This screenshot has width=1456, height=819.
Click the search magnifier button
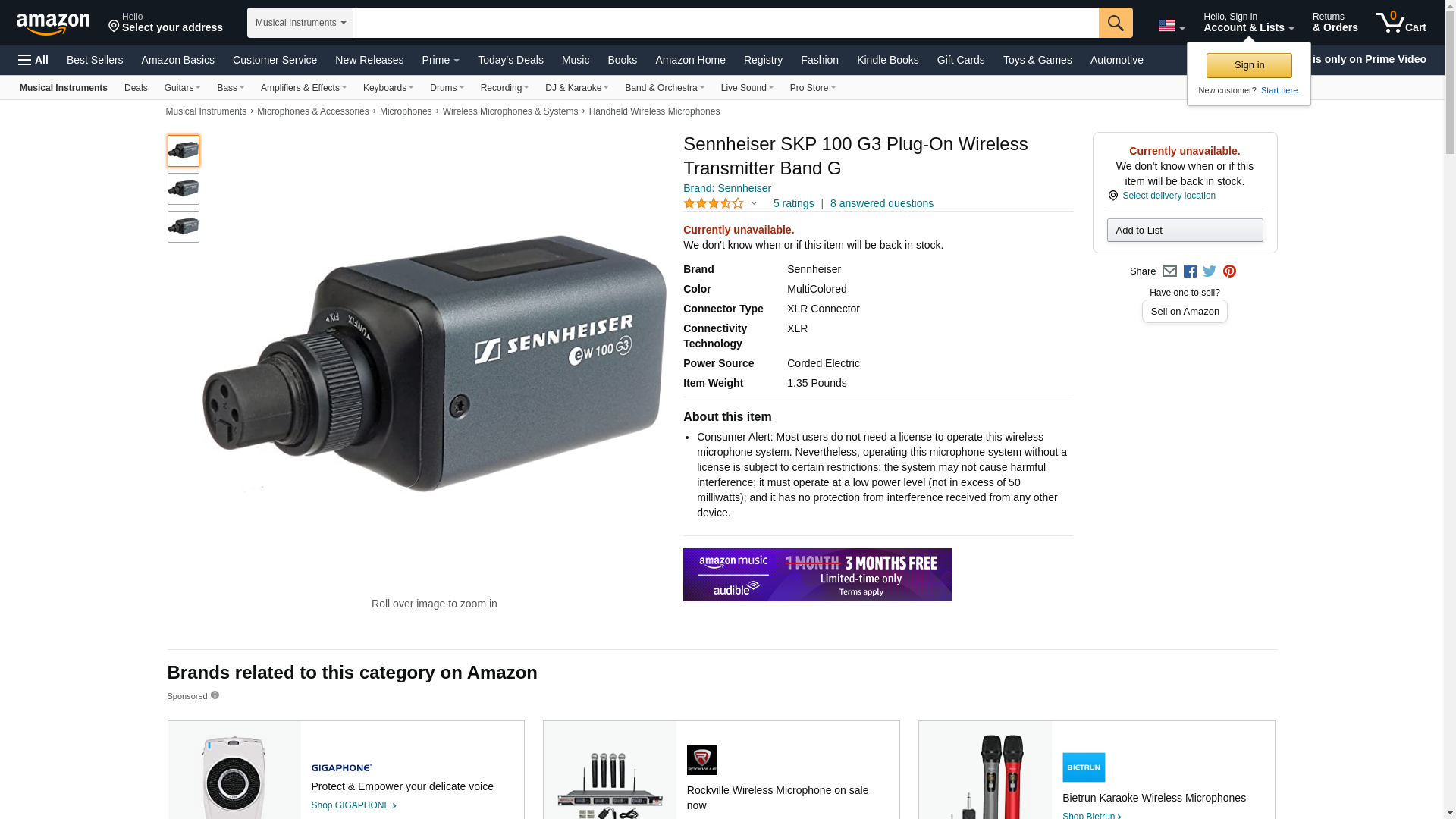pyautogui.click(x=1115, y=23)
